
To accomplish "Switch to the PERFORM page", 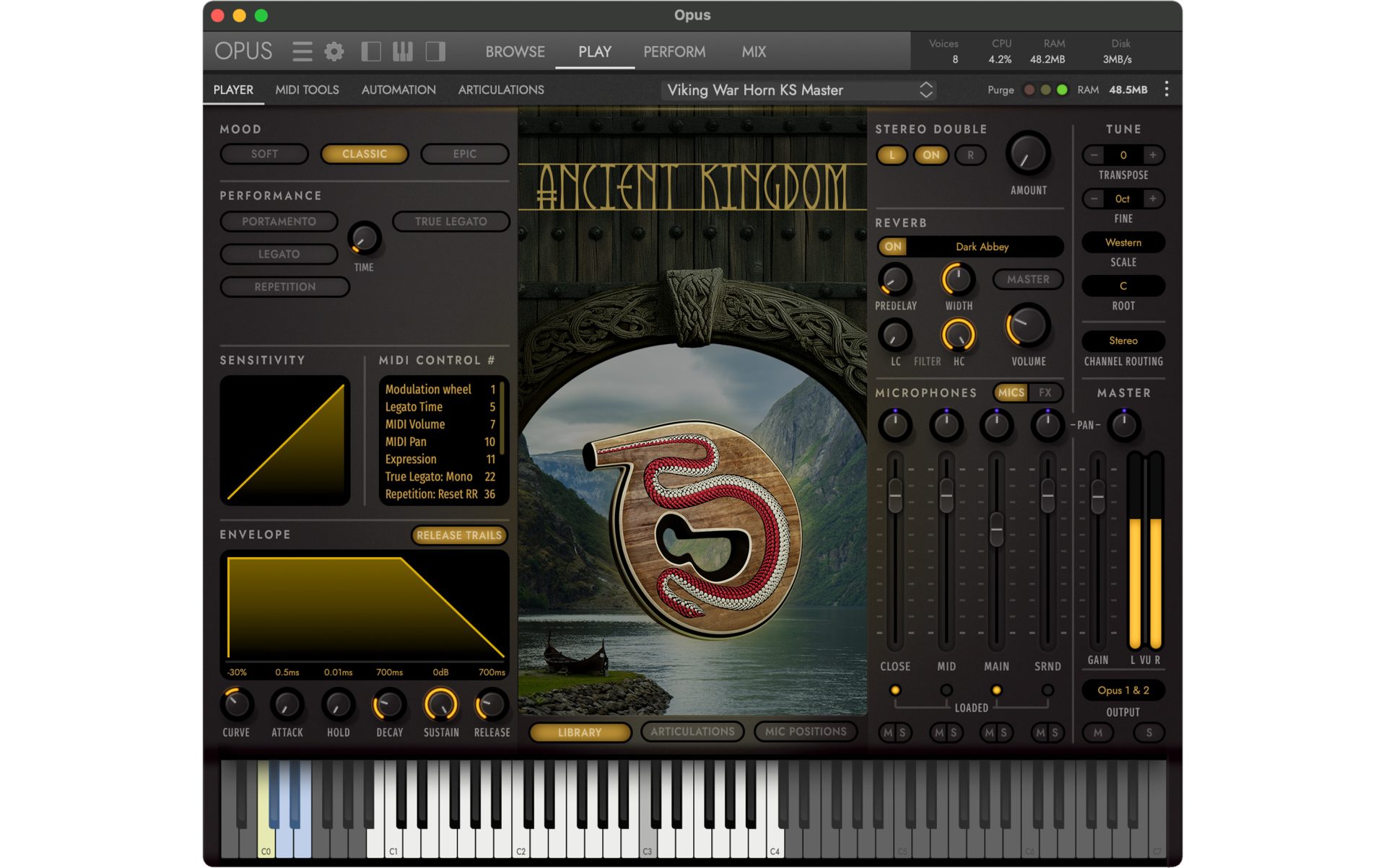I will [x=674, y=52].
